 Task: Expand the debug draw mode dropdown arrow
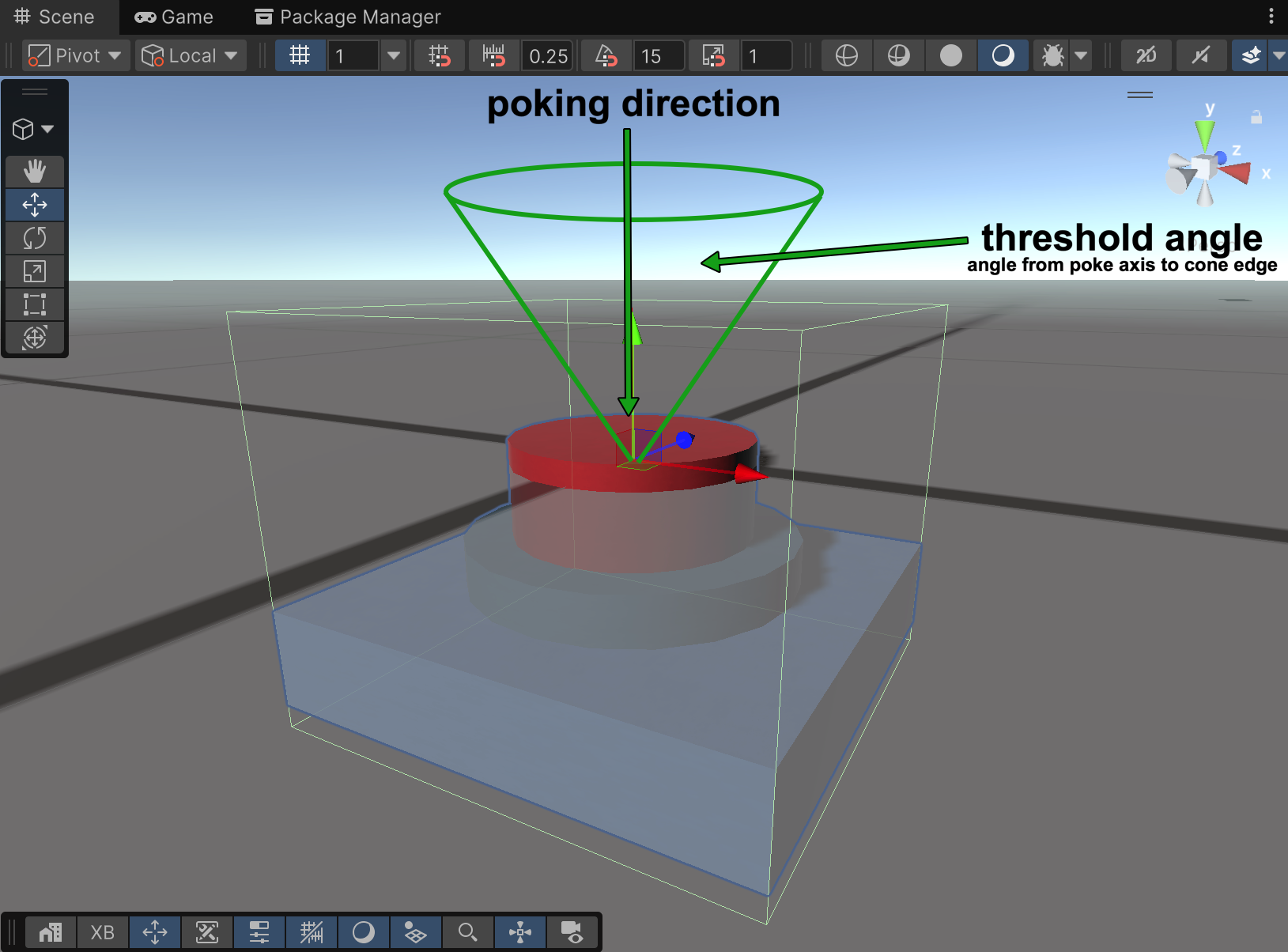1081,55
